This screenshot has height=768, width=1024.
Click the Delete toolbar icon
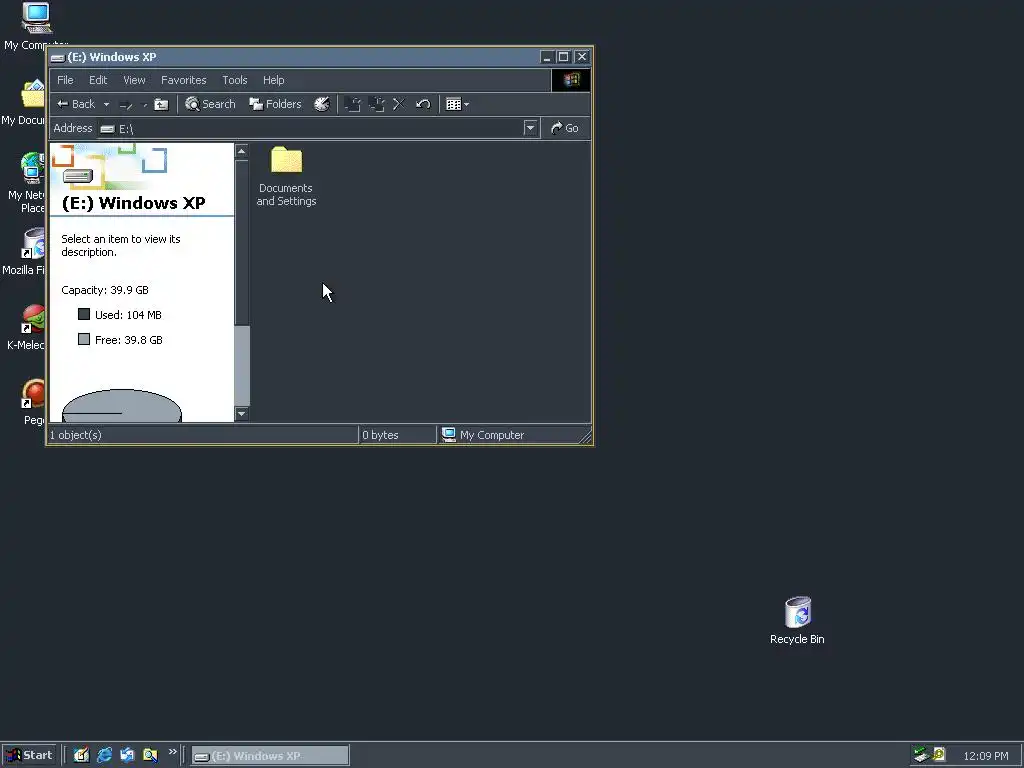tap(399, 104)
